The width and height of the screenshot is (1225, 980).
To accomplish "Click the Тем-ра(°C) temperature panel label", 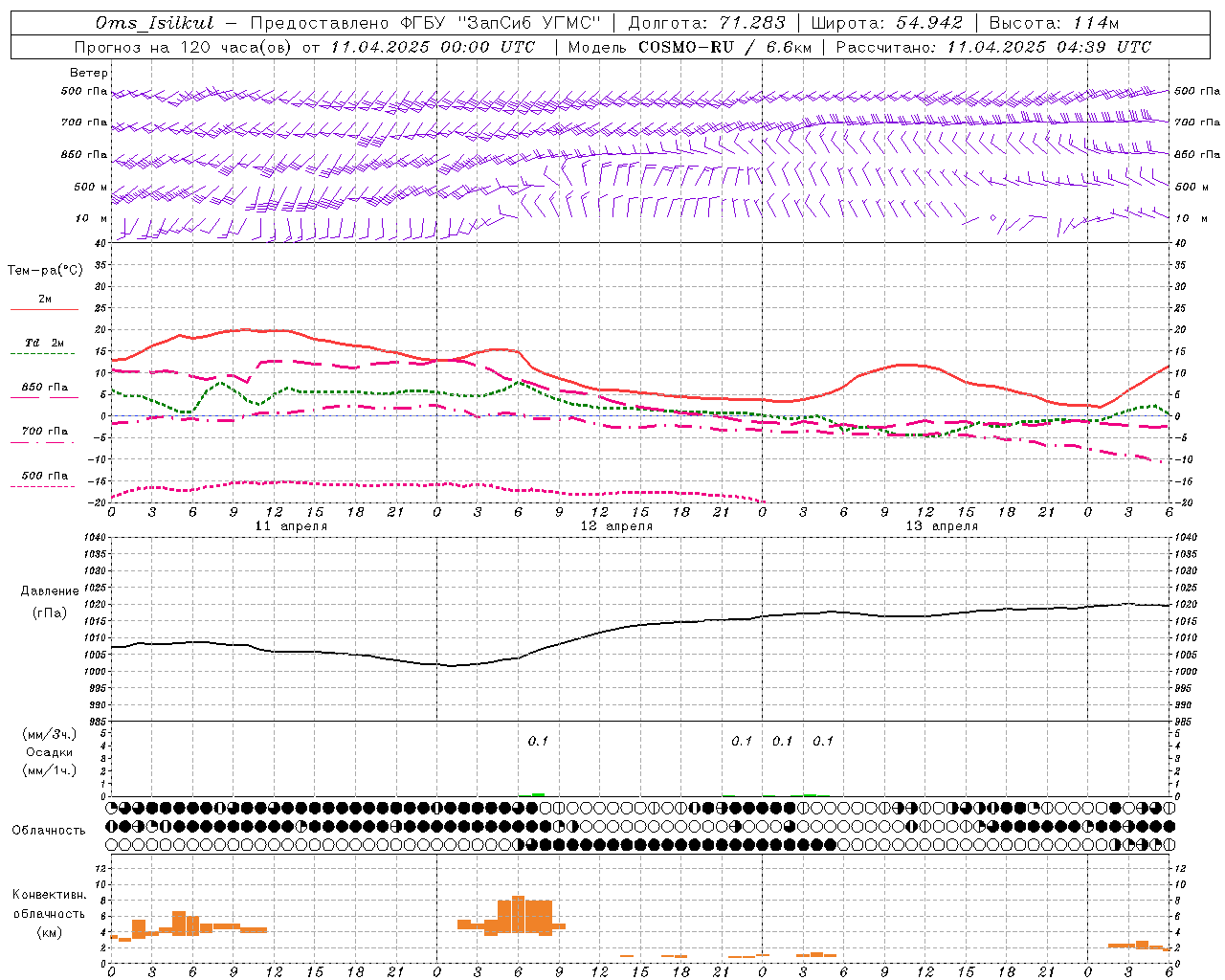I will [x=45, y=271].
